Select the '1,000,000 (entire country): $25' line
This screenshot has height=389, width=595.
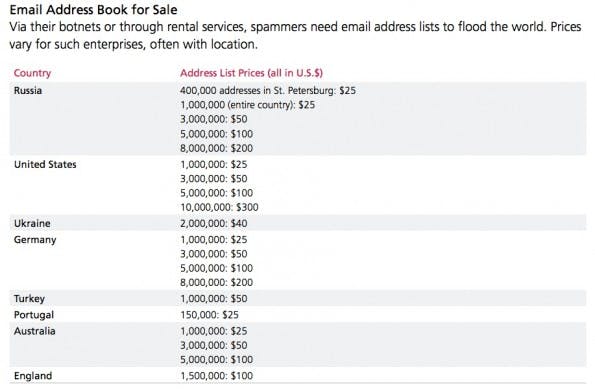pyautogui.click(x=247, y=105)
